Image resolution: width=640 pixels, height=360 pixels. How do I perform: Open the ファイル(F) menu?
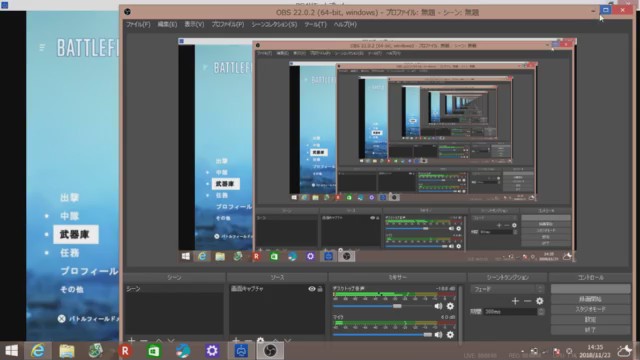(138, 24)
